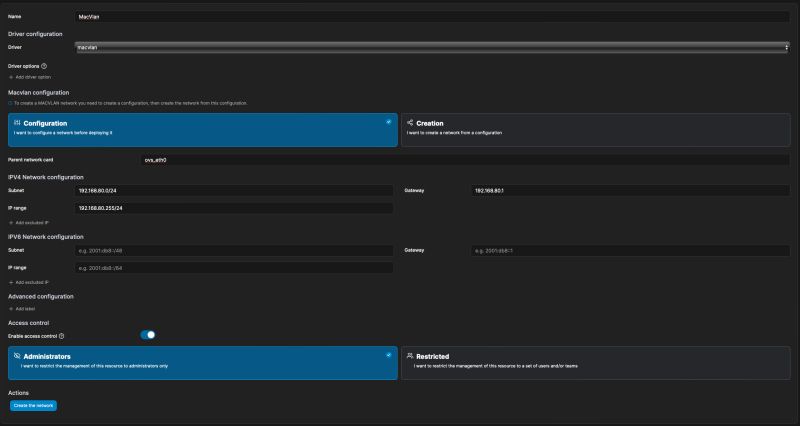
Task: Click Create the network button
Action: pos(33,406)
